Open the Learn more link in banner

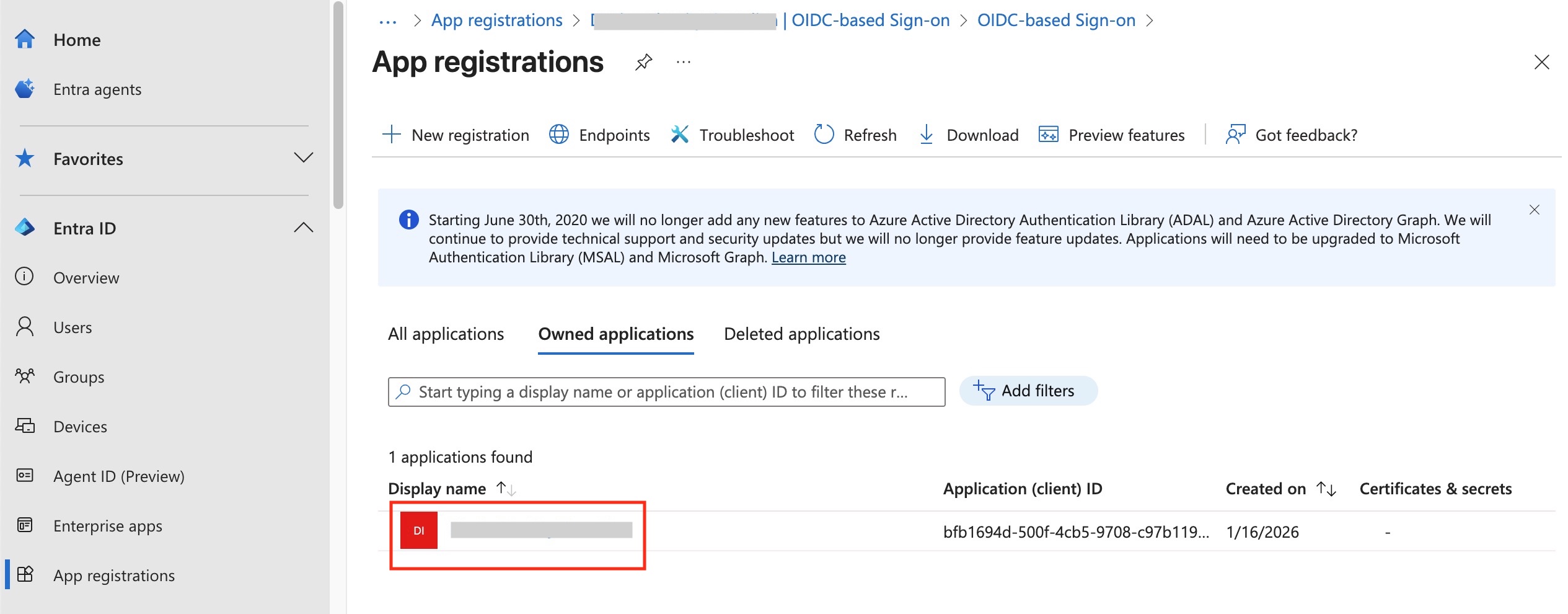tap(808, 257)
